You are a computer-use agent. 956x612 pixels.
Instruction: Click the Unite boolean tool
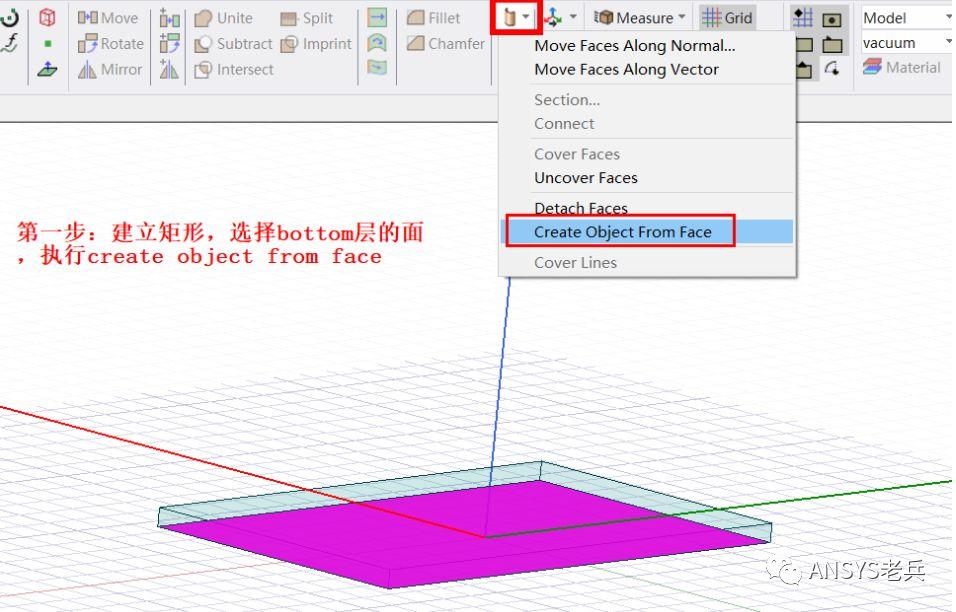click(223, 18)
